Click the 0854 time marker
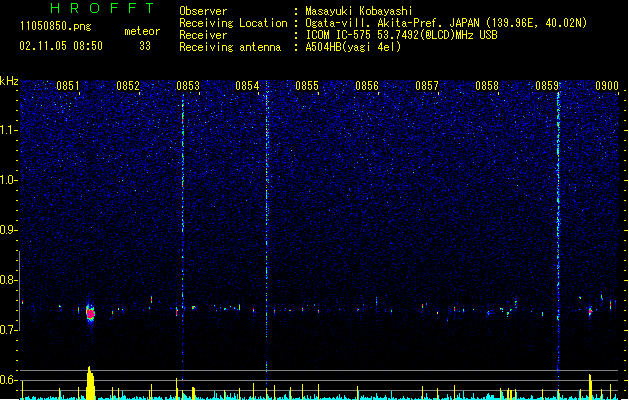This screenshot has width=629, height=400. [247, 85]
